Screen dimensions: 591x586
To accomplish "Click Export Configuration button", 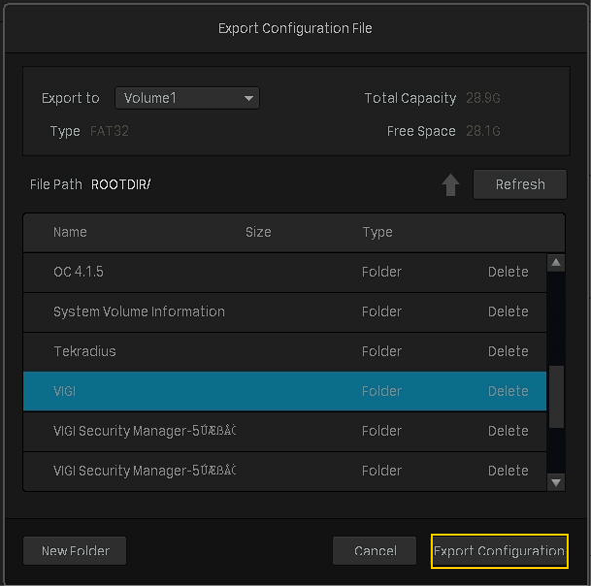I will (x=499, y=551).
